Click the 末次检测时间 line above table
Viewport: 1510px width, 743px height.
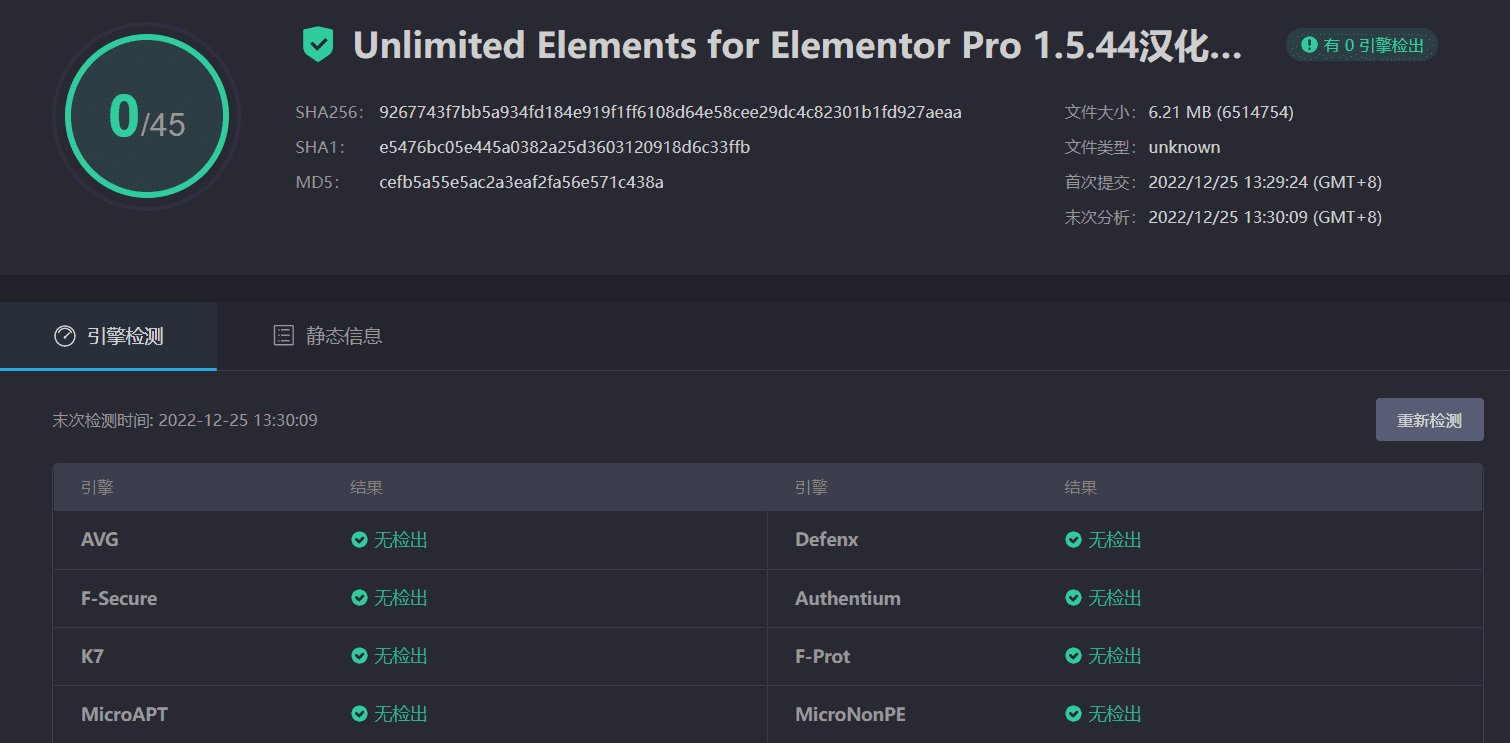click(185, 420)
